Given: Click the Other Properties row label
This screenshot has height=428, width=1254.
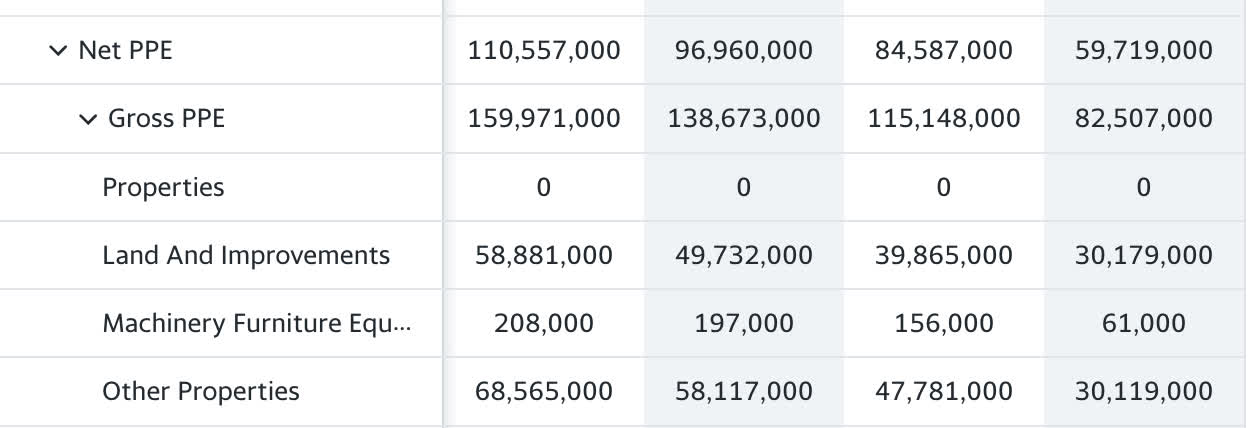Looking at the screenshot, I should [200, 391].
